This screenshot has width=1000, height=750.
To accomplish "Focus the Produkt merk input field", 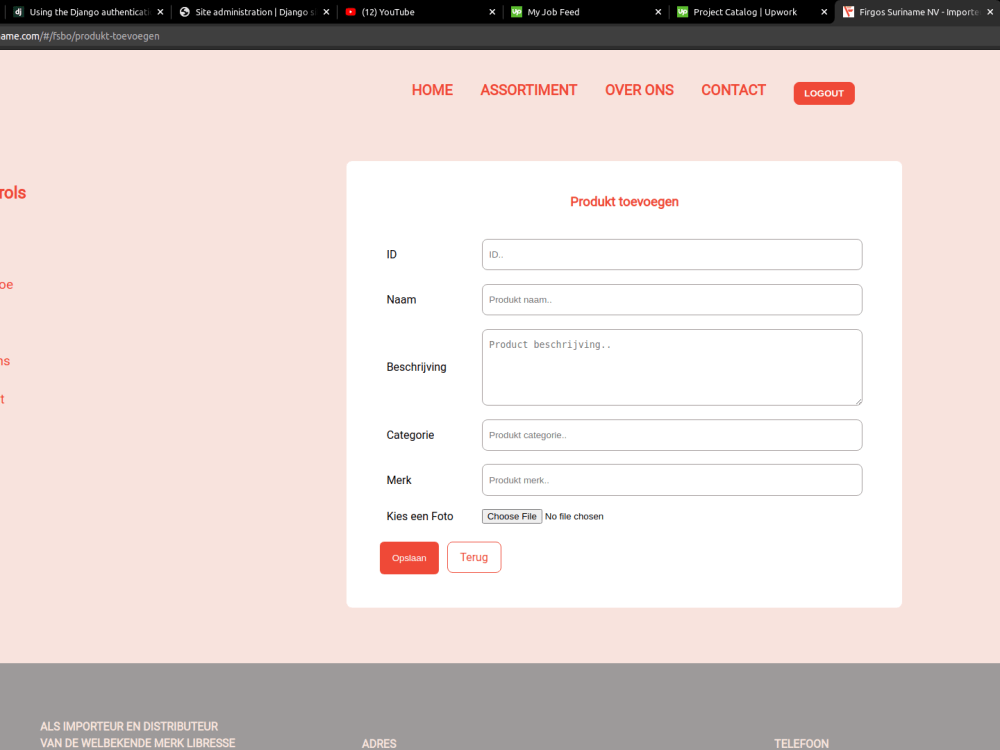I will (x=672, y=480).
